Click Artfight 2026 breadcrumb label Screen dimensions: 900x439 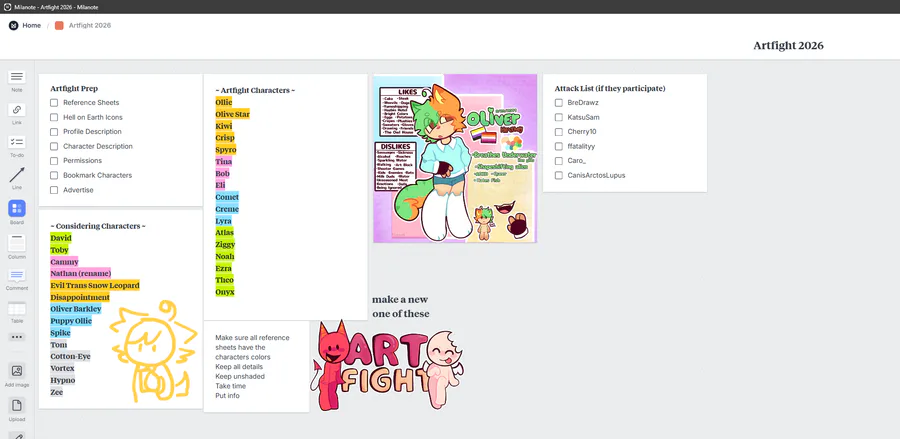90,25
